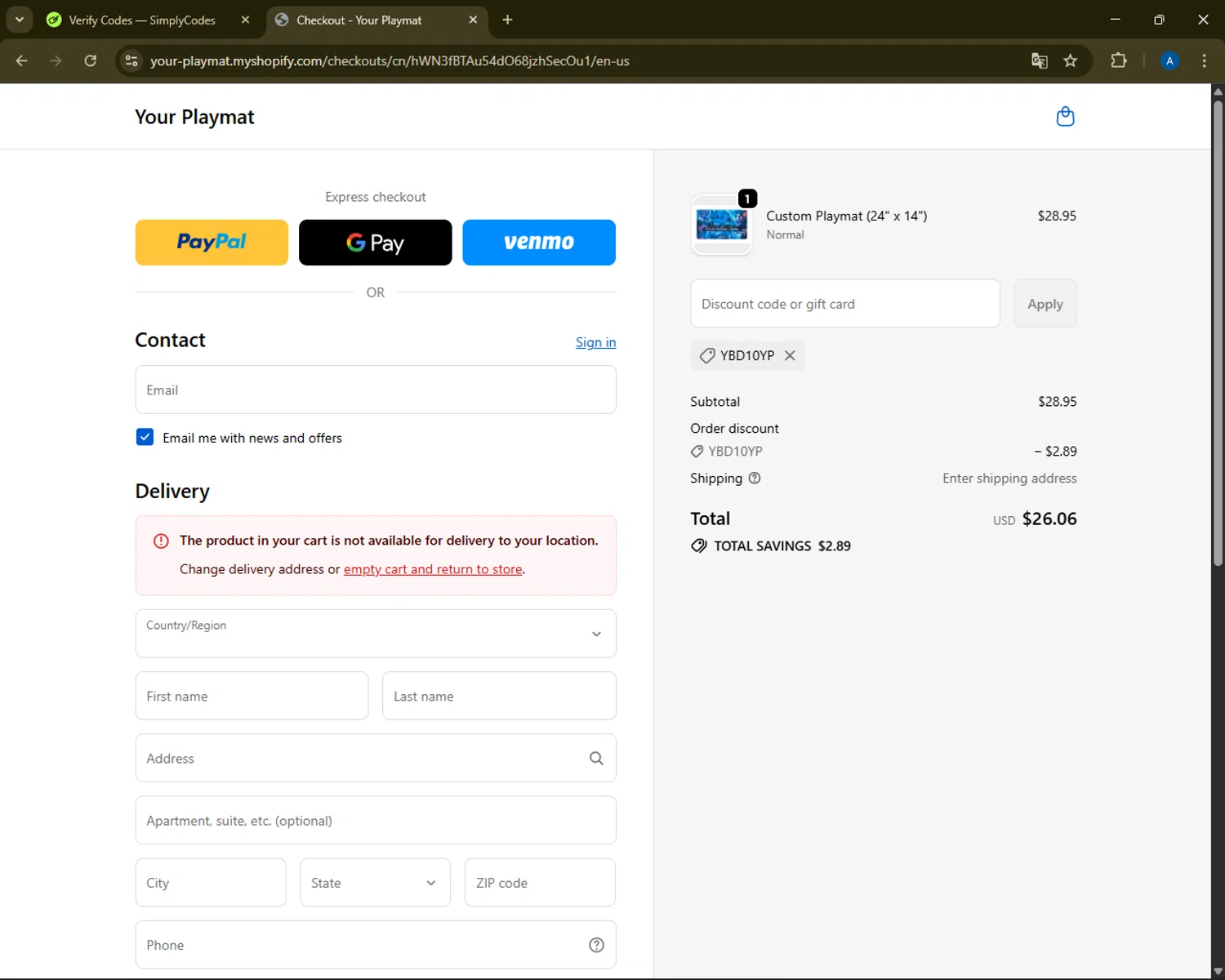Click the City field
Viewport: 1225px width, 980px height.
[x=211, y=883]
